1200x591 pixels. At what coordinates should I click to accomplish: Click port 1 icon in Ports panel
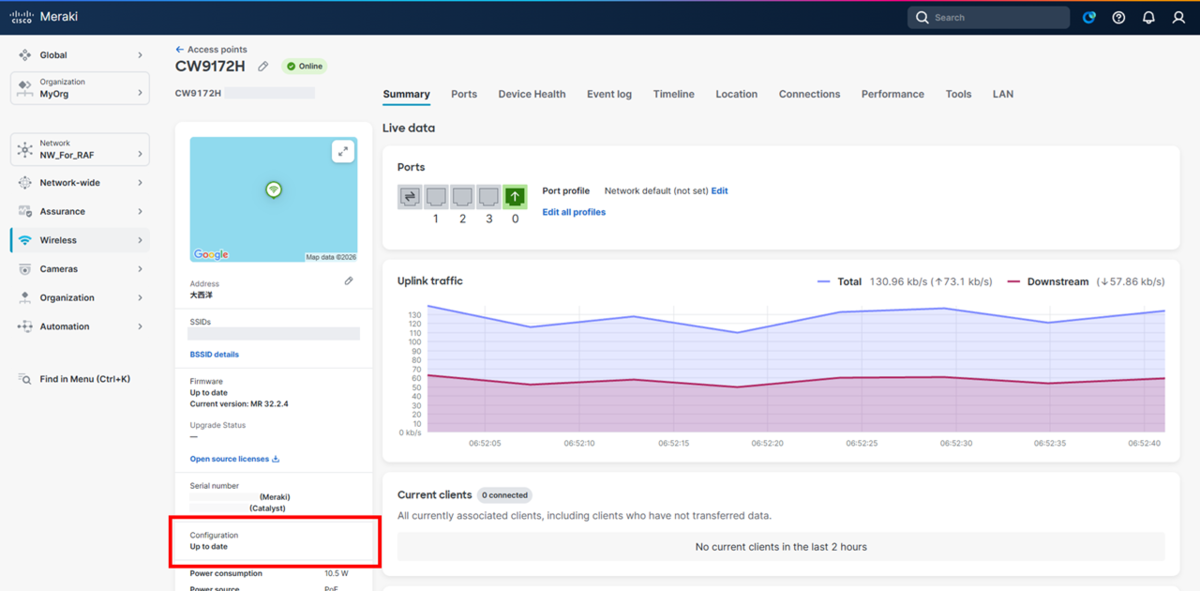pyautogui.click(x=436, y=197)
